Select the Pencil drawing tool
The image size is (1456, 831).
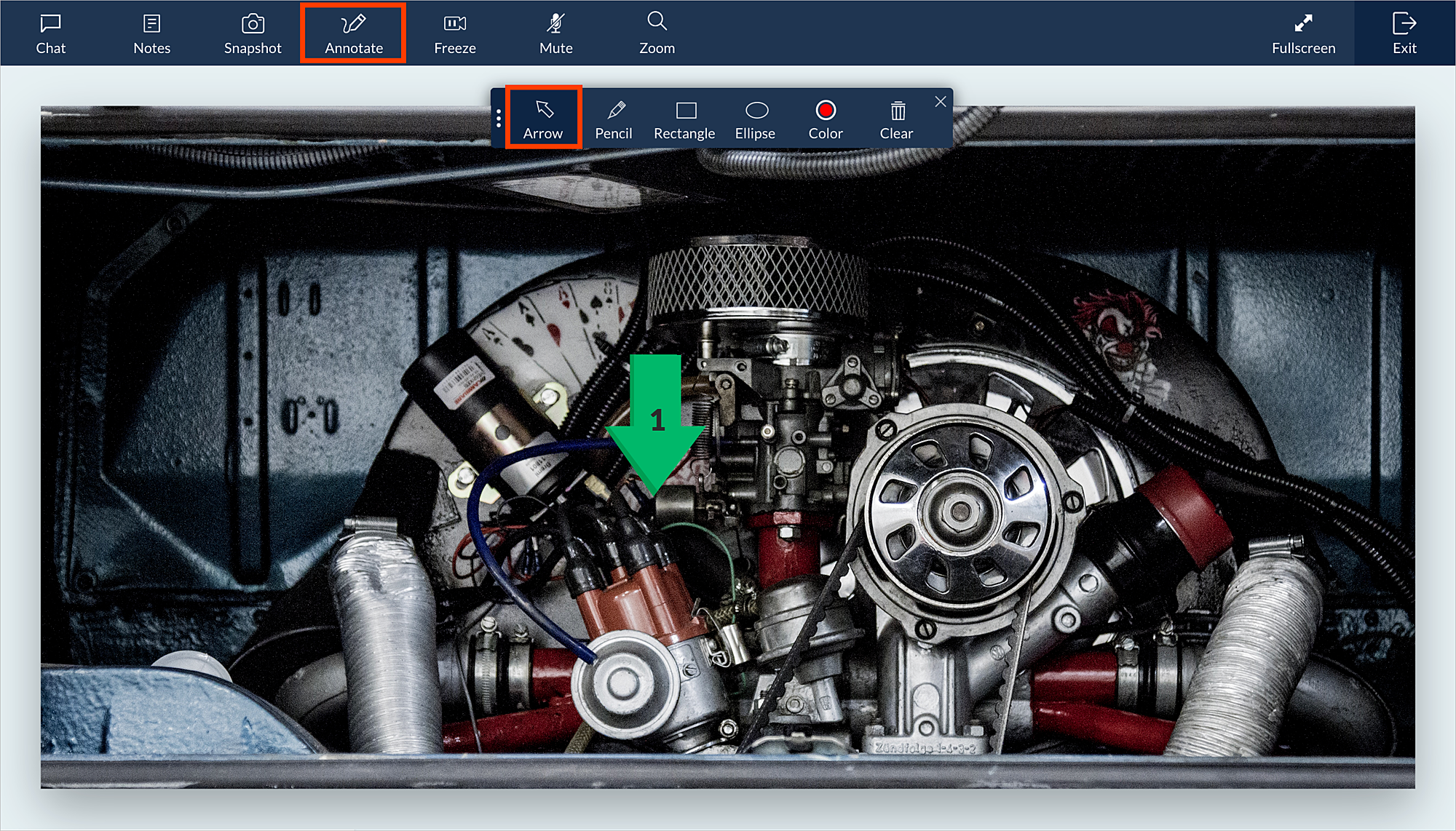(x=614, y=119)
